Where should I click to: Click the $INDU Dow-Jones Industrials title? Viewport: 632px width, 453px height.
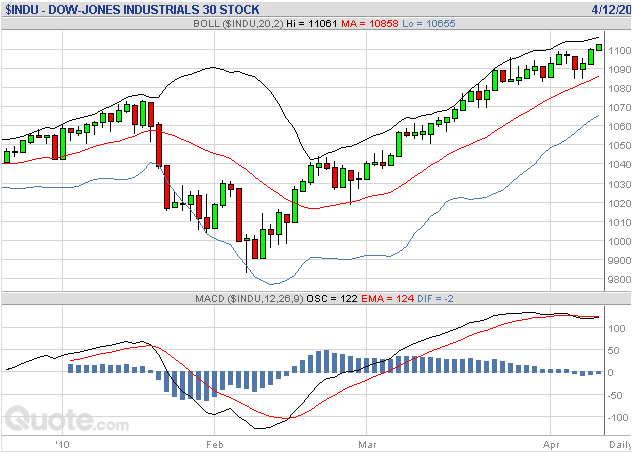132,9
